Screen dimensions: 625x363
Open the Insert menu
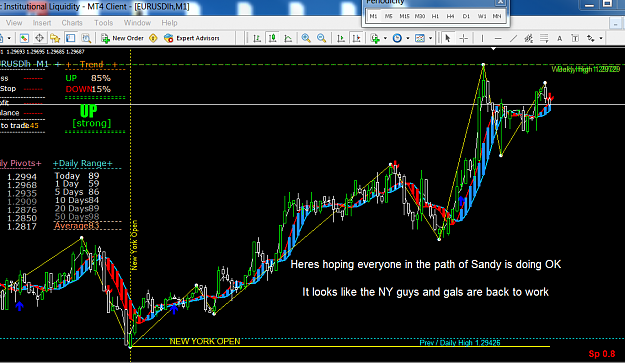(42, 23)
